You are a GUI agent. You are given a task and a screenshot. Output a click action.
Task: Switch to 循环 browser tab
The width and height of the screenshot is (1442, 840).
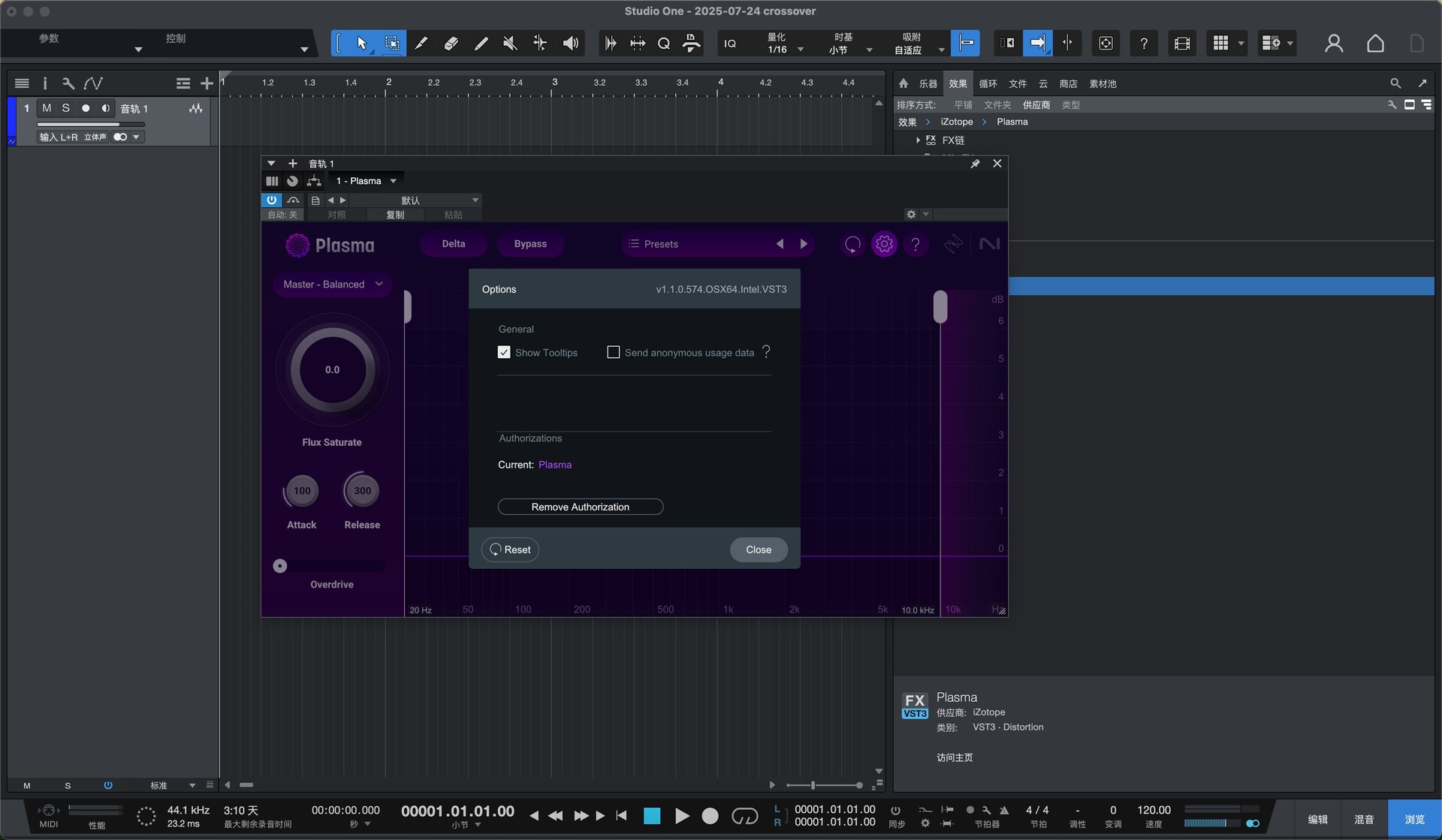point(988,84)
